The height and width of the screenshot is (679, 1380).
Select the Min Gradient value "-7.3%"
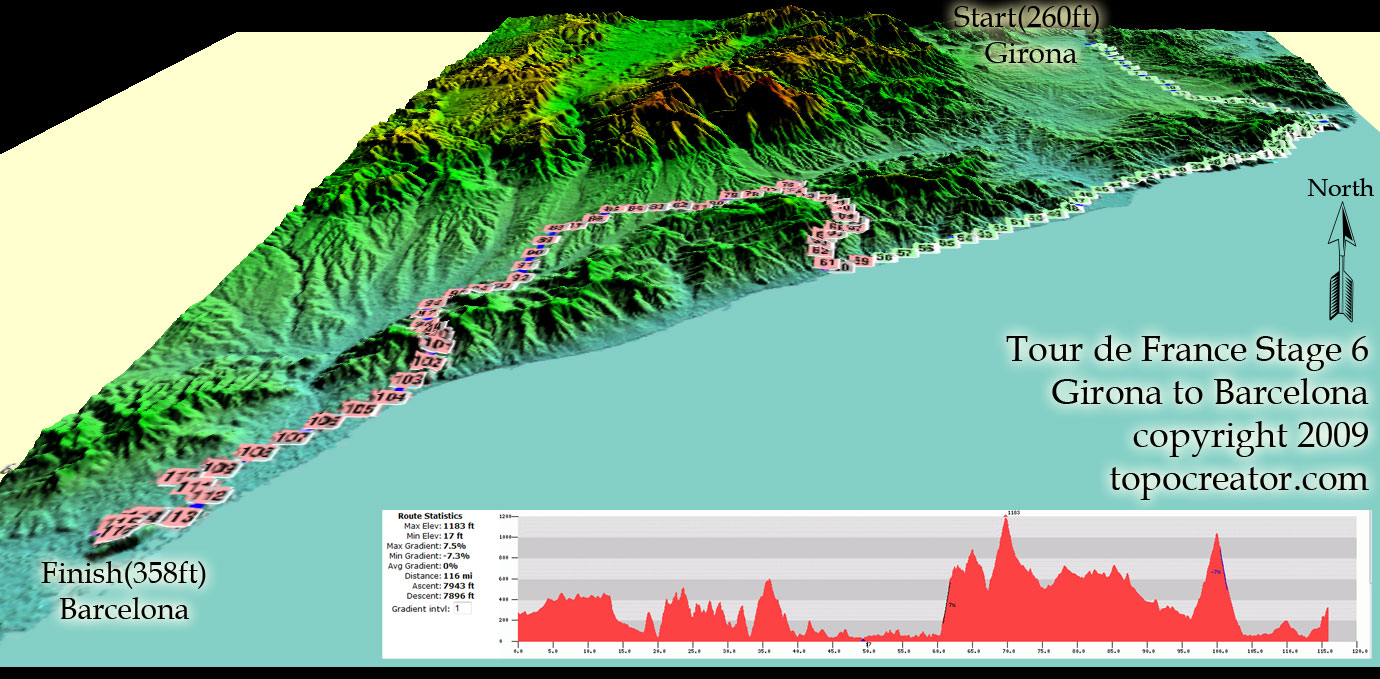coord(456,556)
